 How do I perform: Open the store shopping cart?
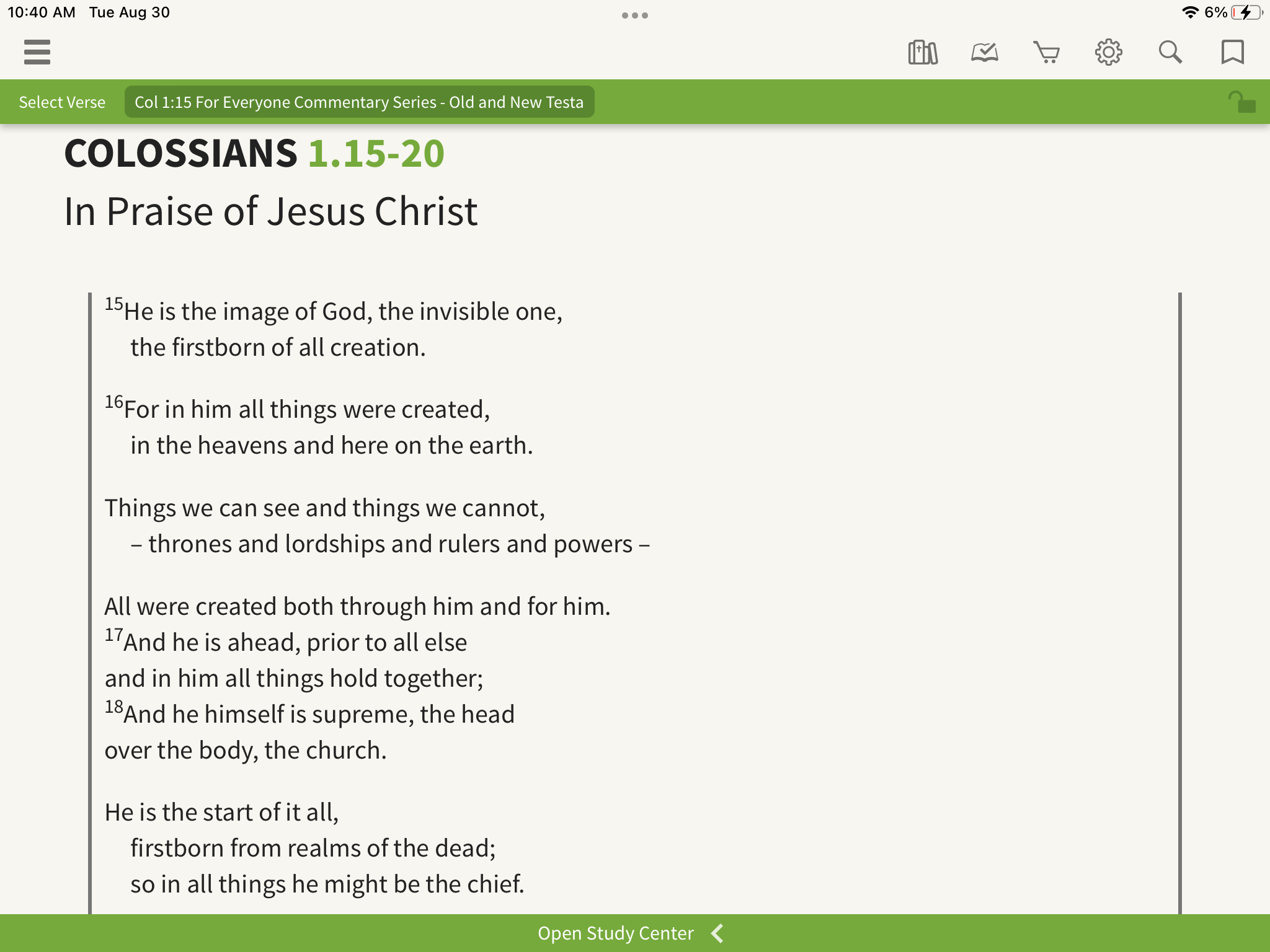1046,52
